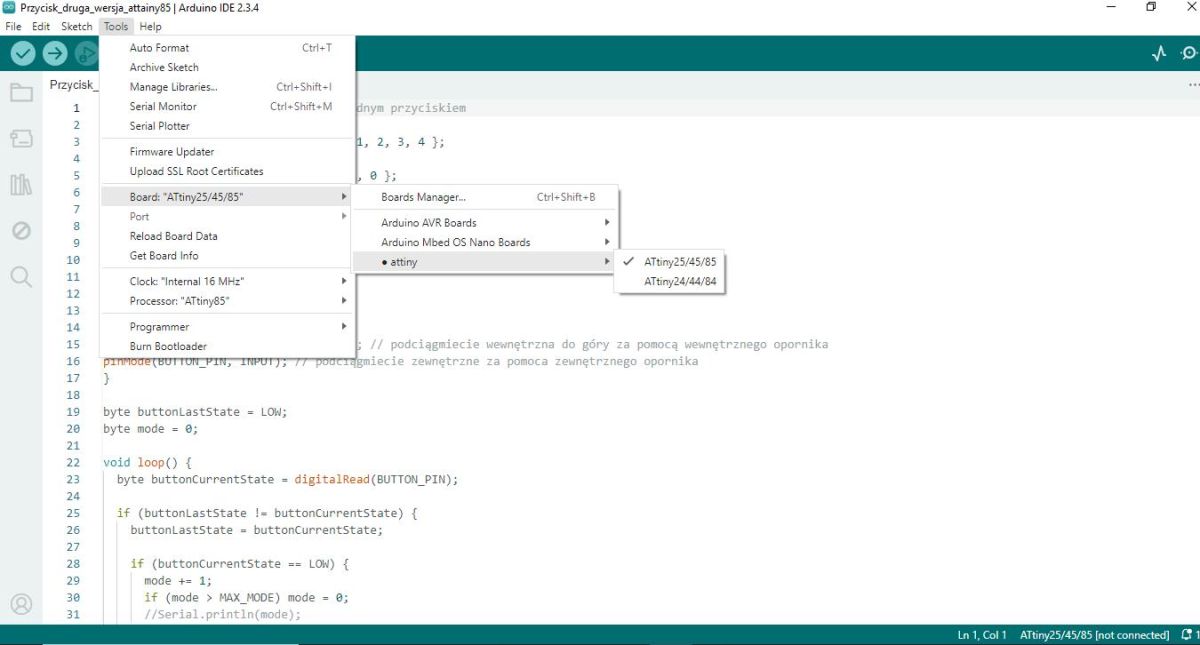The image size is (1200, 645).
Task: Open the Edit menu
Action: pos(41,27)
